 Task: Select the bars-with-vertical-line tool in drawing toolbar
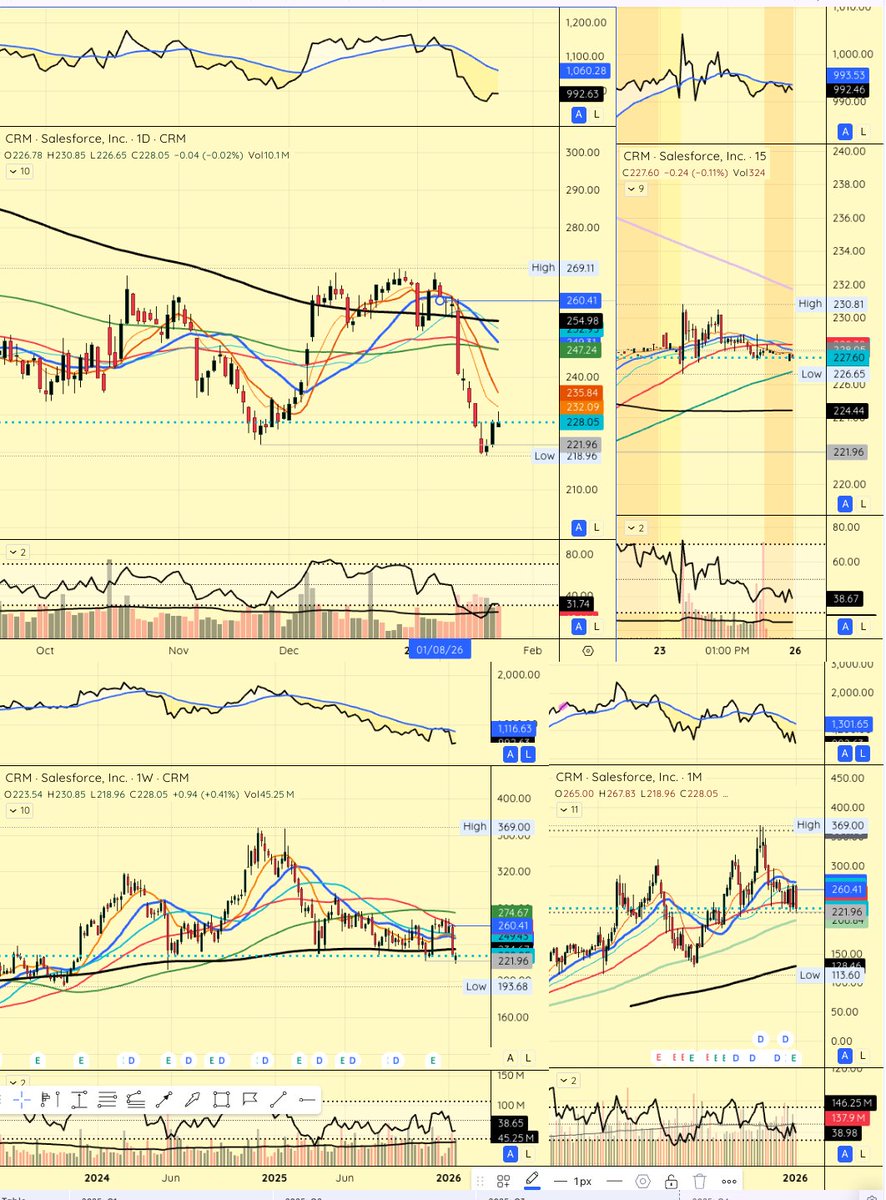50,1099
